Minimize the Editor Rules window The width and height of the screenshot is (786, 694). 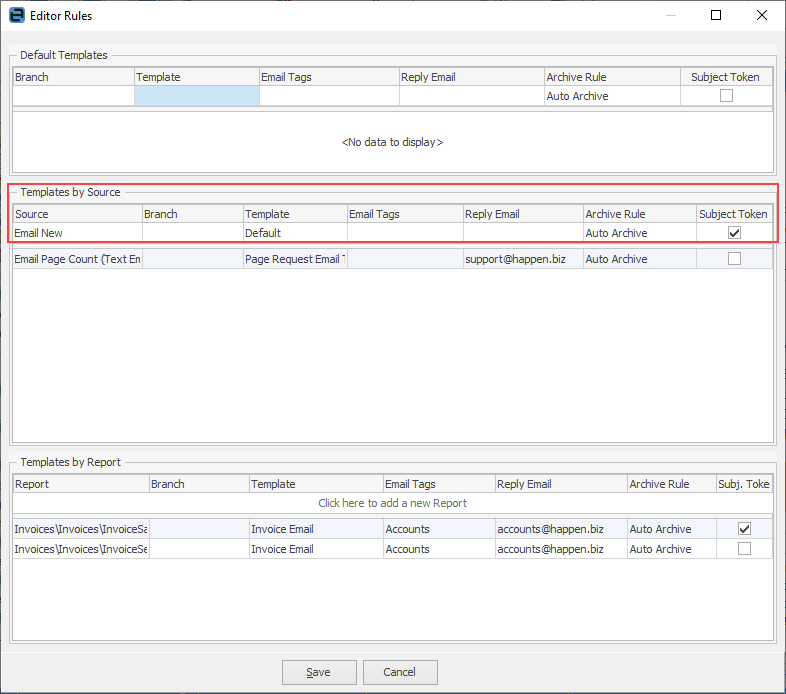[669, 16]
